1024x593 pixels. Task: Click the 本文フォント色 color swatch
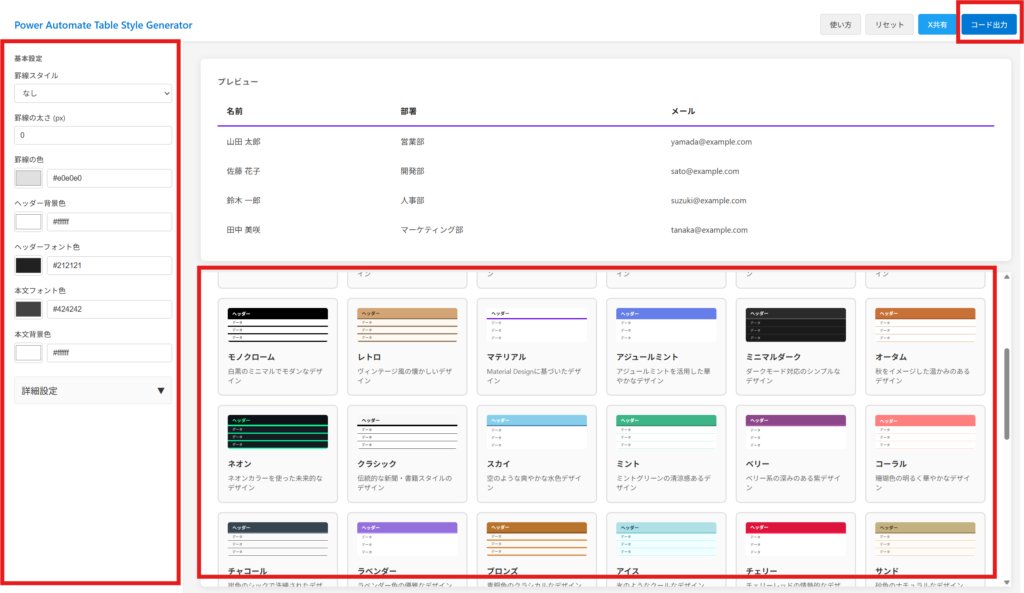[x=29, y=309]
